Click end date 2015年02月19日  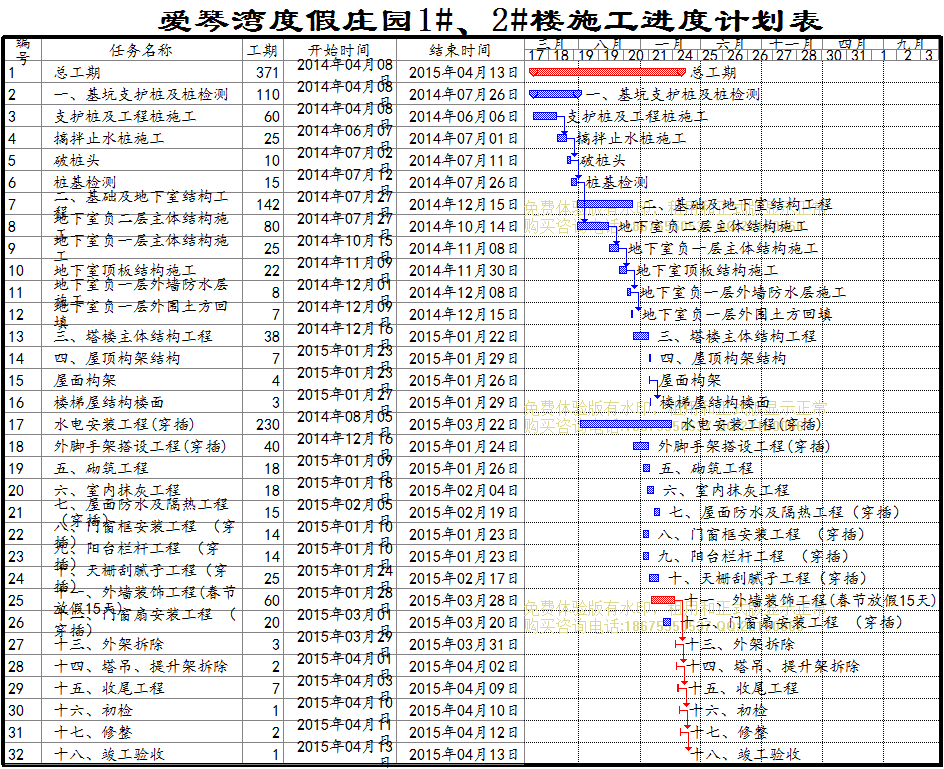tap(463, 512)
